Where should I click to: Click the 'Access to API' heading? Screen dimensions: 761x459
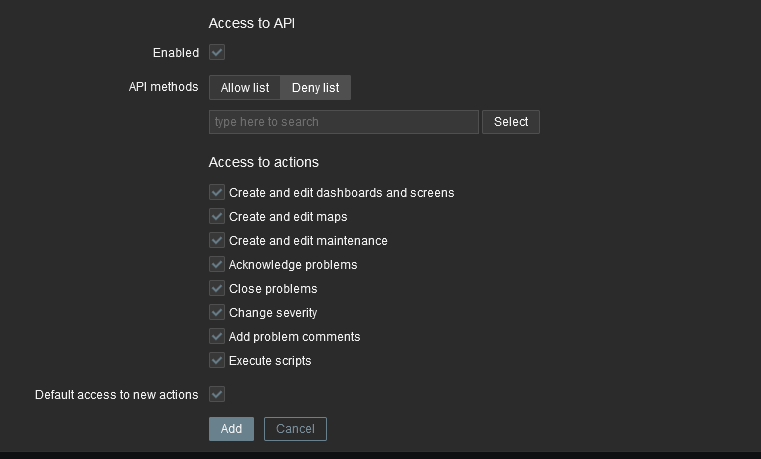pos(252,23)
